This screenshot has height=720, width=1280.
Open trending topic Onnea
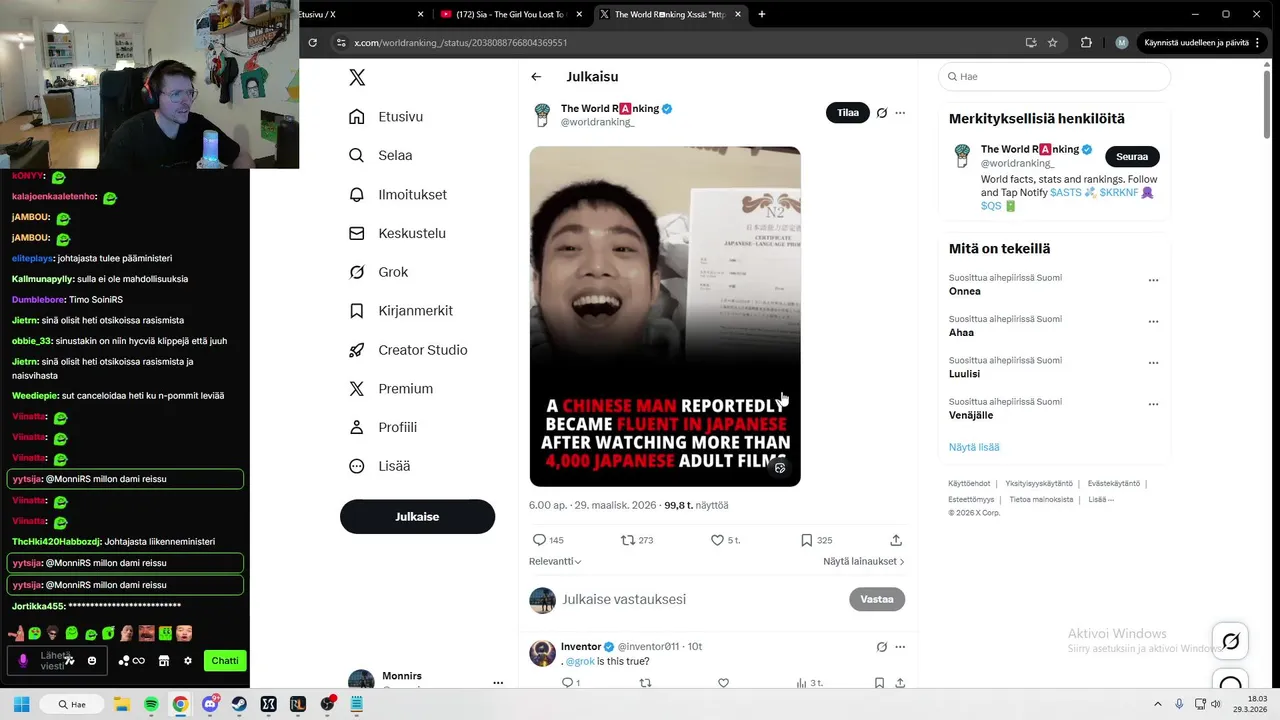pyautogui.click(x=965, y=292)
